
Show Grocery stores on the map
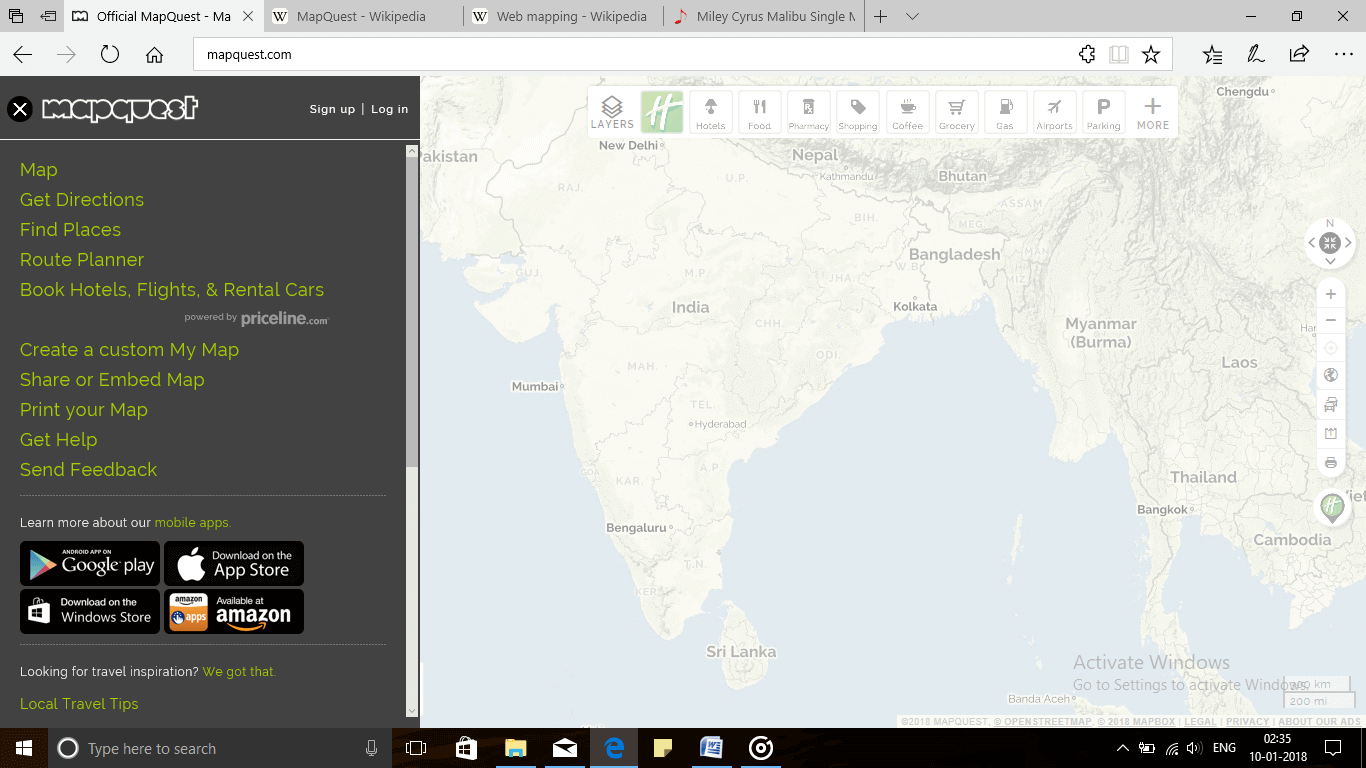[956, 112]
